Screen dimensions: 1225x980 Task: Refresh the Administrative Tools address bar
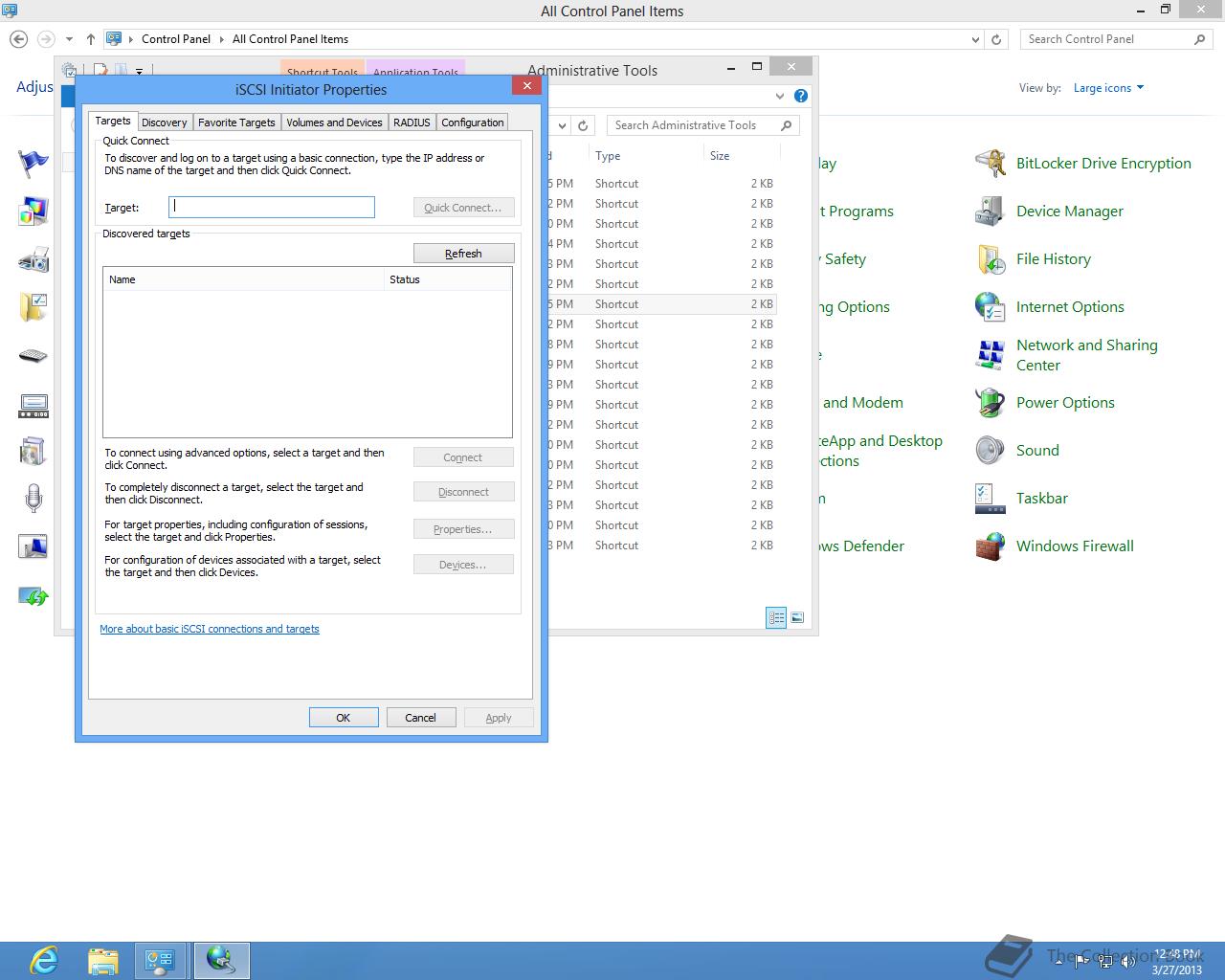pos(585,125)
